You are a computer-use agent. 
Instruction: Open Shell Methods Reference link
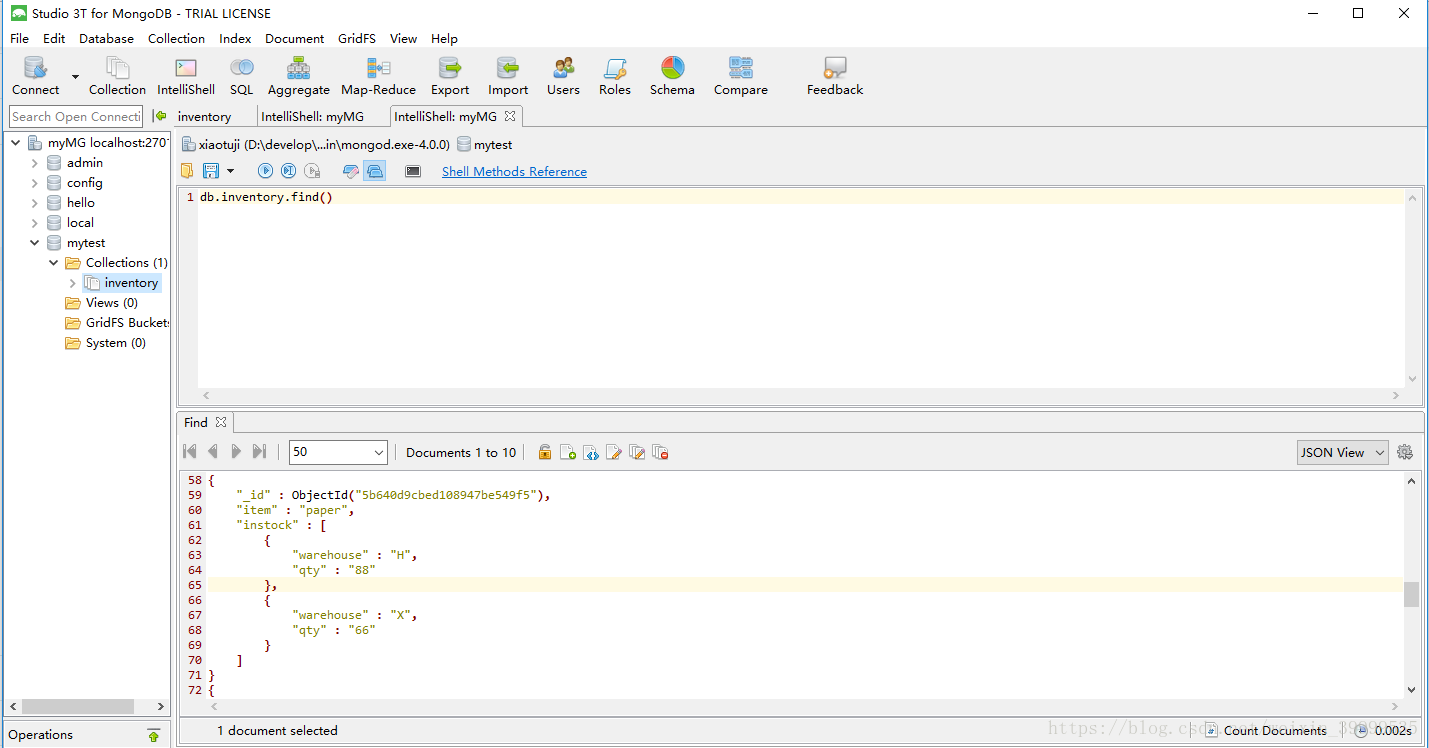pyautogui.click(x=514, y=172)
